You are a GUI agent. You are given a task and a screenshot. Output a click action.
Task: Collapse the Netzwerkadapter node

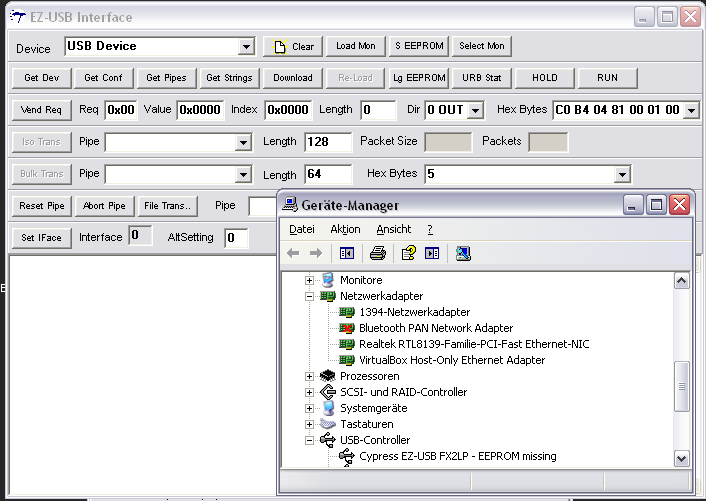coord(309,296)
